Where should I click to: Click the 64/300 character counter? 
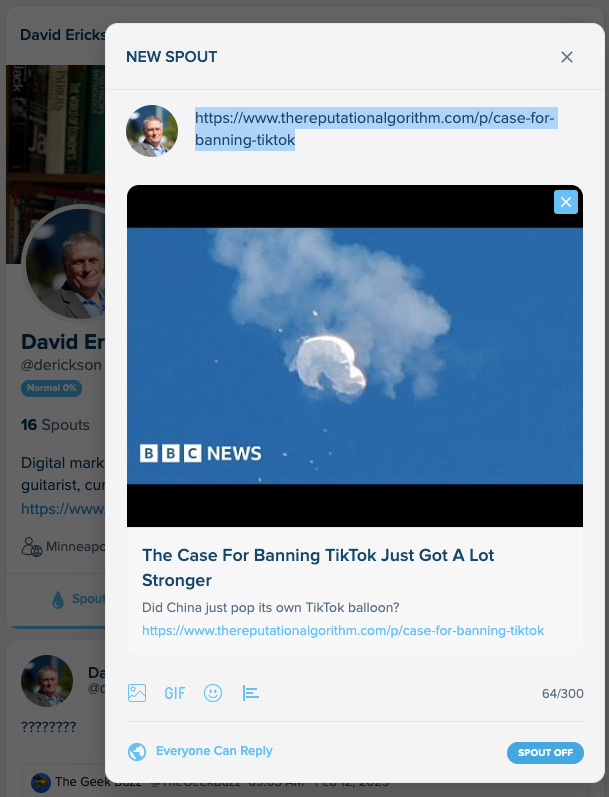562,693
